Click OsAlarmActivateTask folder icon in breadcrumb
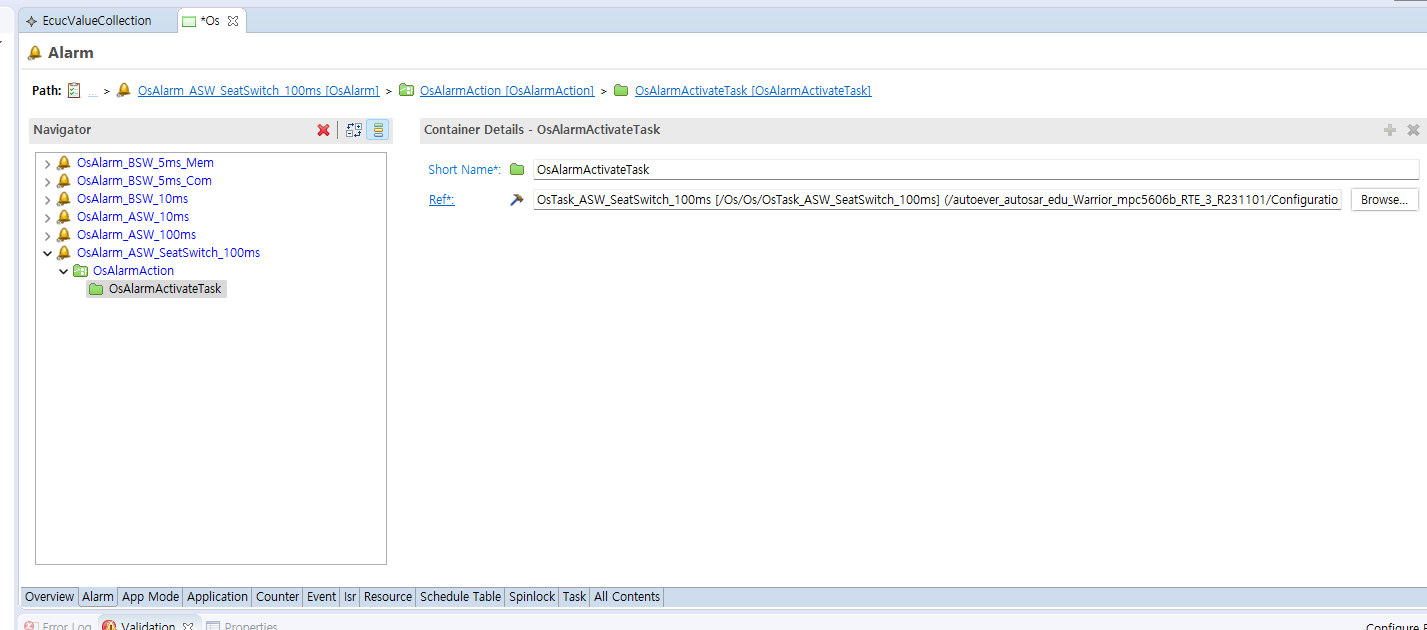This screenshot has width=1427, height=630. pyautogui.click(x=621, y=90)
